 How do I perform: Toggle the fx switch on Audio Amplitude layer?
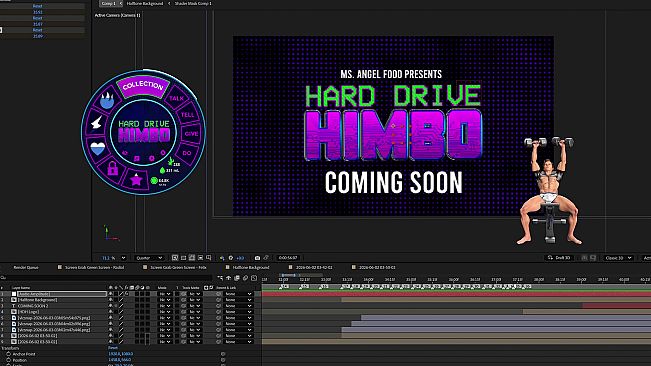tap(127, 294)
